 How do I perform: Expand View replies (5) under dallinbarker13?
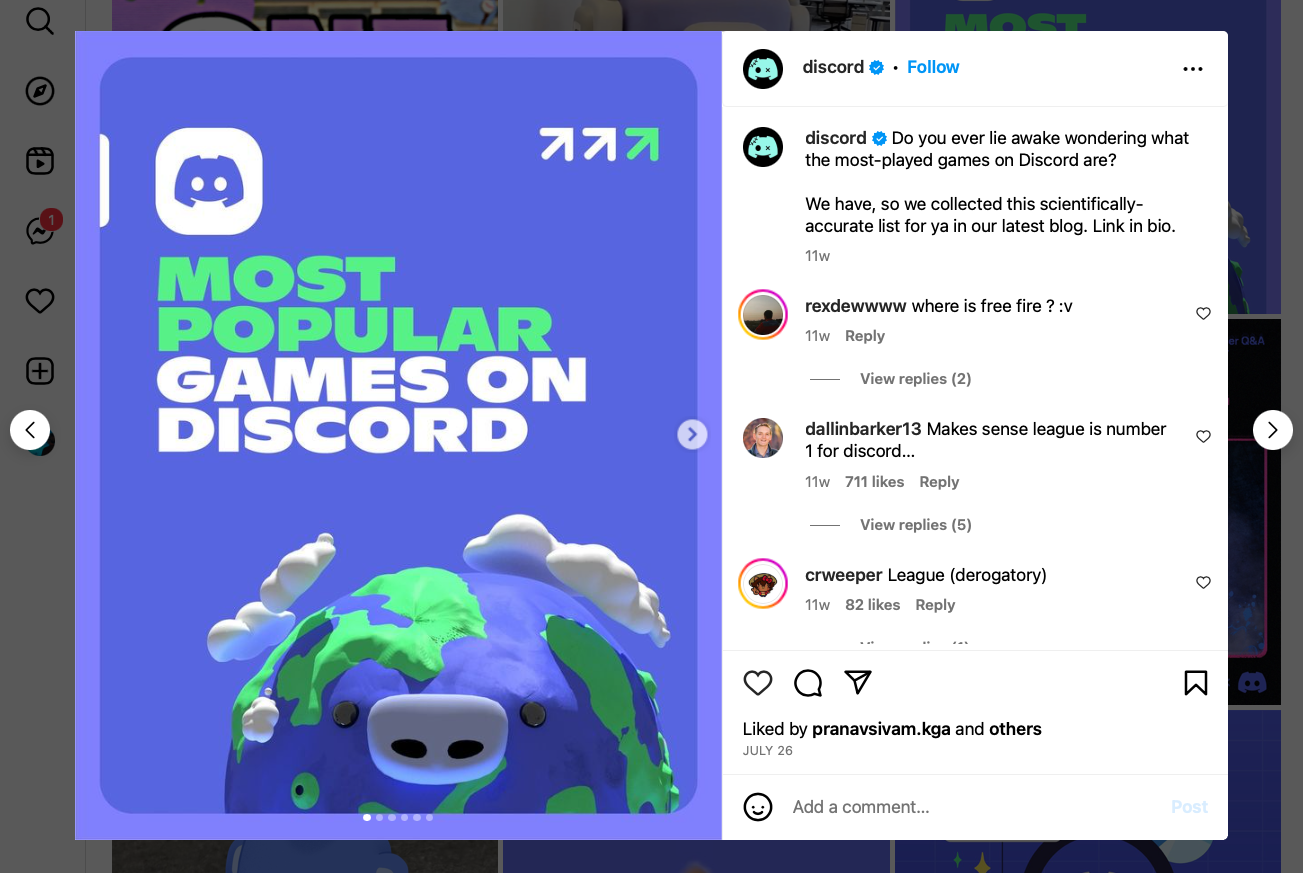point(915,525)
